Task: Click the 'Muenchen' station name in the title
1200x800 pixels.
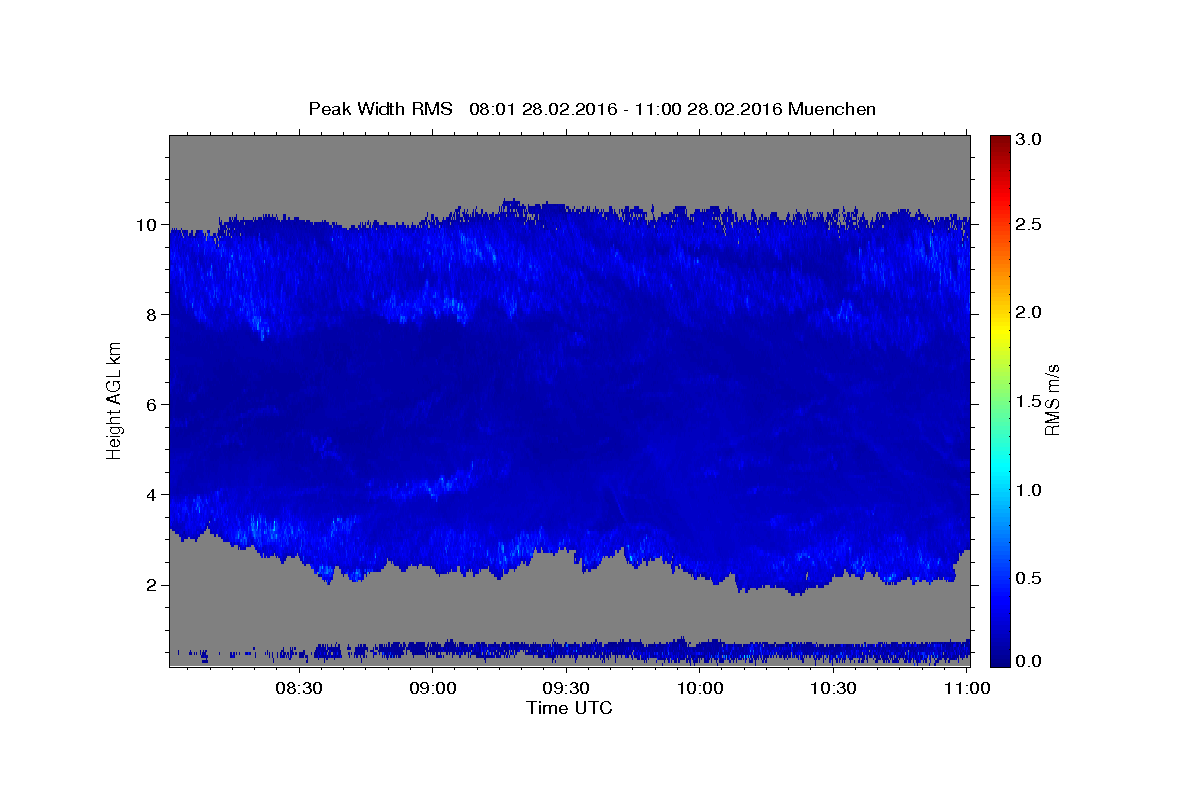Action: (x=832, y=109)
